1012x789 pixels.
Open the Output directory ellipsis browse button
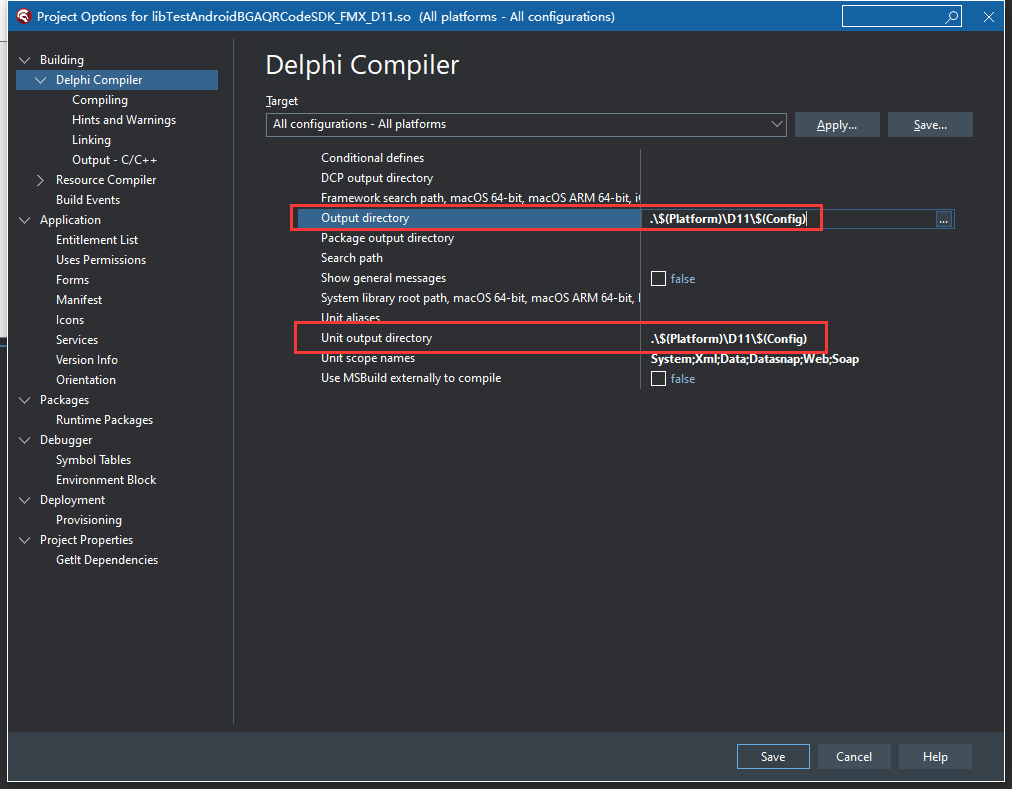[944, 220]
